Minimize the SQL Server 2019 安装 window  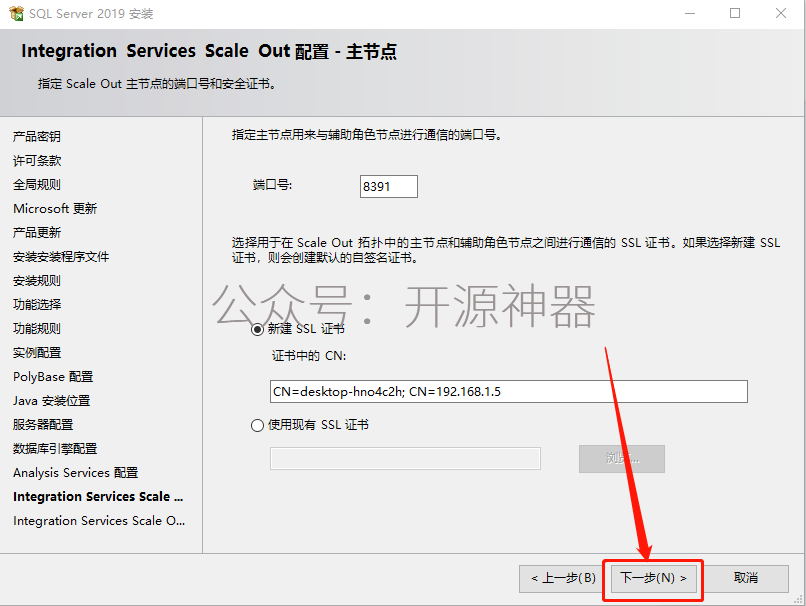690,13
